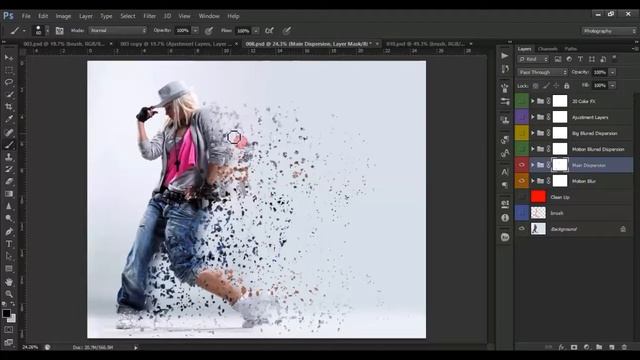Show the Clean Up layer

pyautogui.click(x=522, y=197)
